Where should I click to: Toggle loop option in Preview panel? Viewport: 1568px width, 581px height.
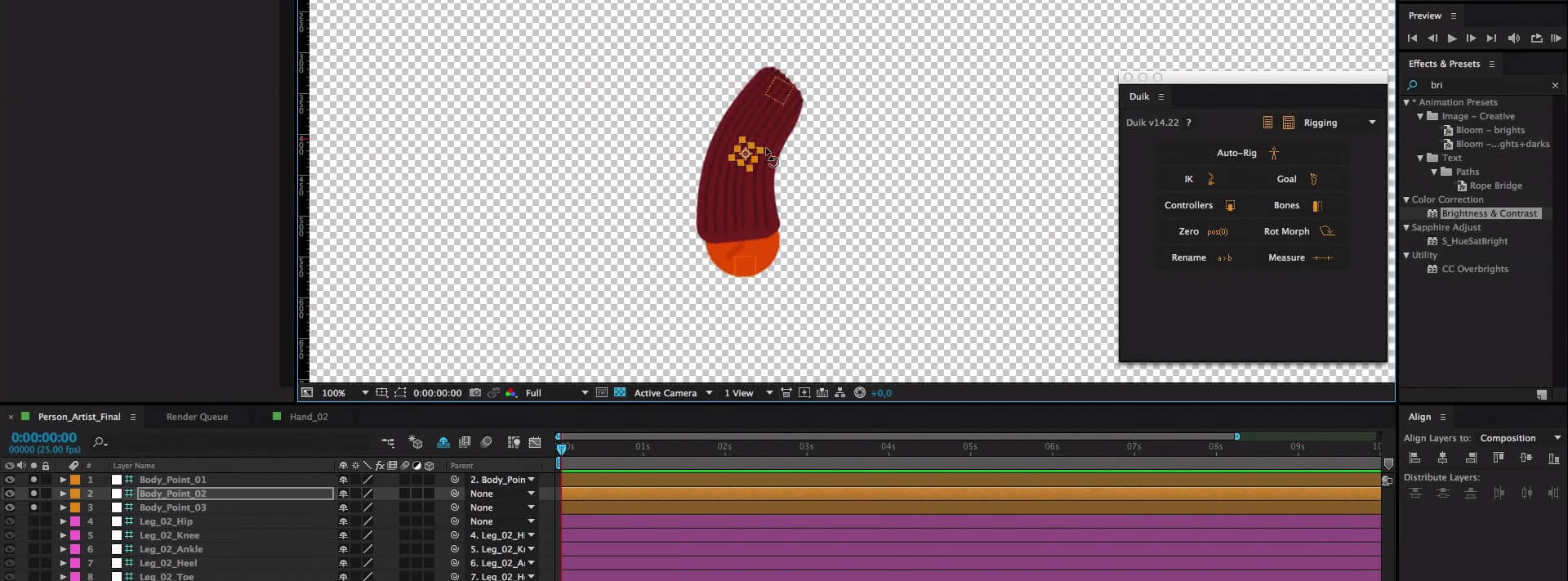[x=1536, y=38]
